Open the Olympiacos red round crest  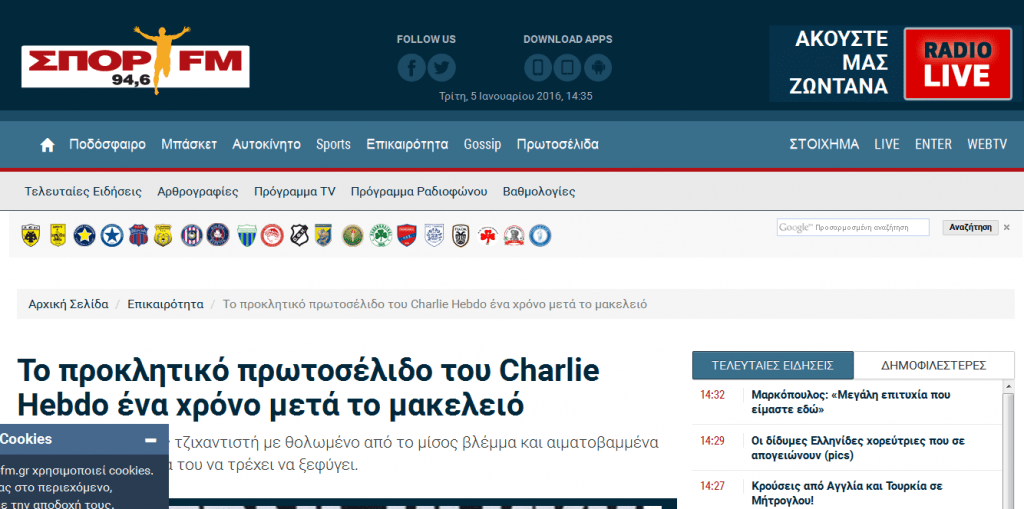click(x=272, y=235)
